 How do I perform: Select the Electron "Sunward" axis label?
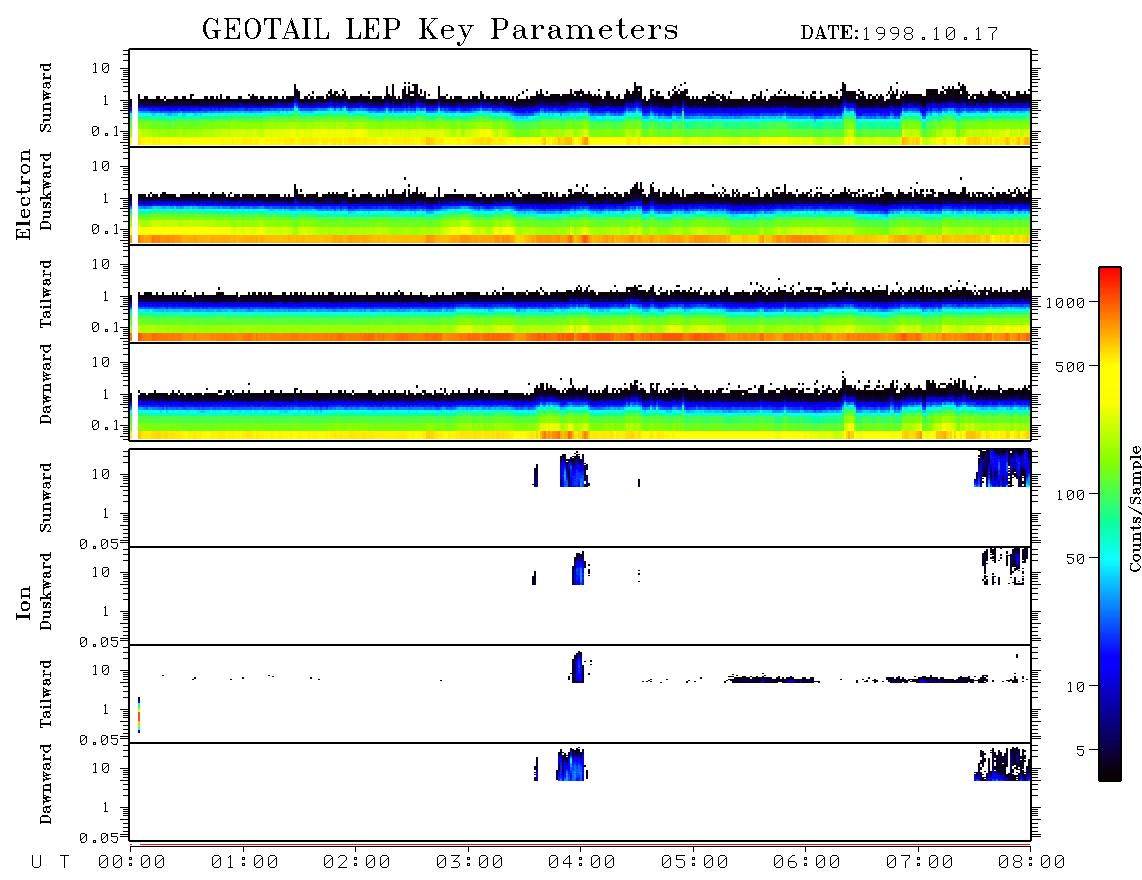pyautogui.click(x=46, y=98)
